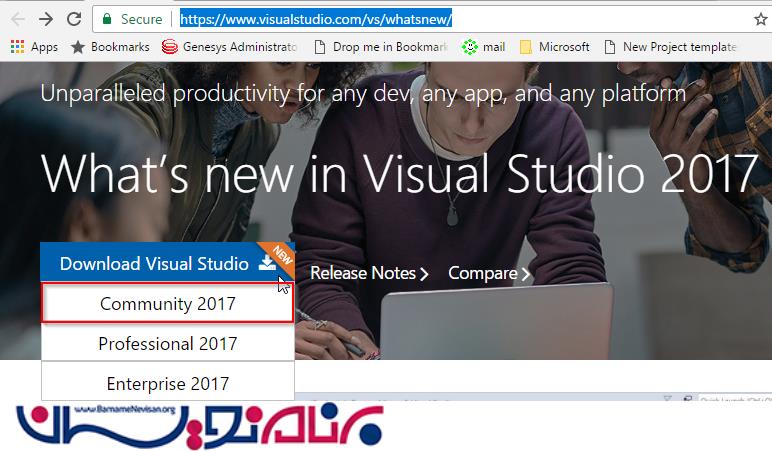Viewport: 772px width, 451px height.
Task: Go back to the previous page
Action: click(18, 19)
